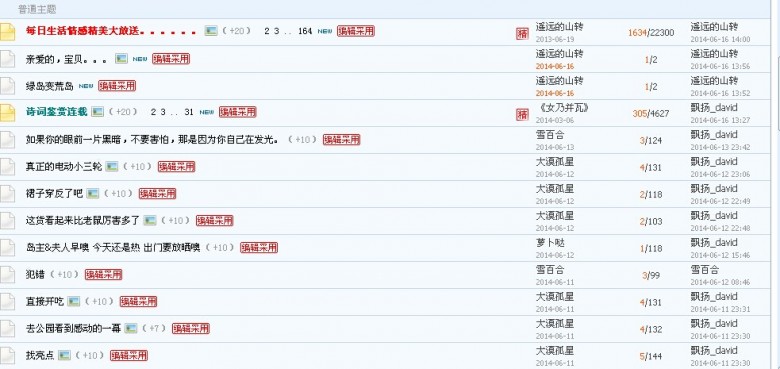Open thread 裙子穿反了吧
This screenshot has height=369, width=780.
click(x=54, y=193)
